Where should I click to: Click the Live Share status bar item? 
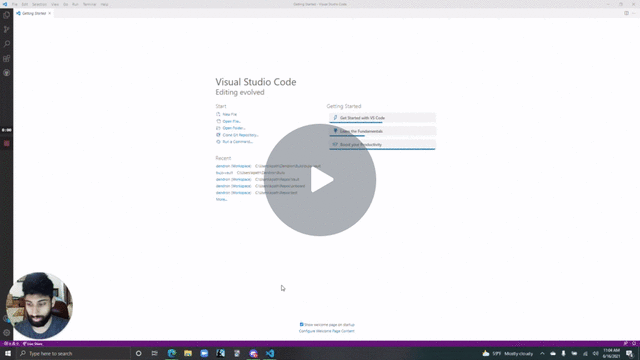click(x=32, y=344)
